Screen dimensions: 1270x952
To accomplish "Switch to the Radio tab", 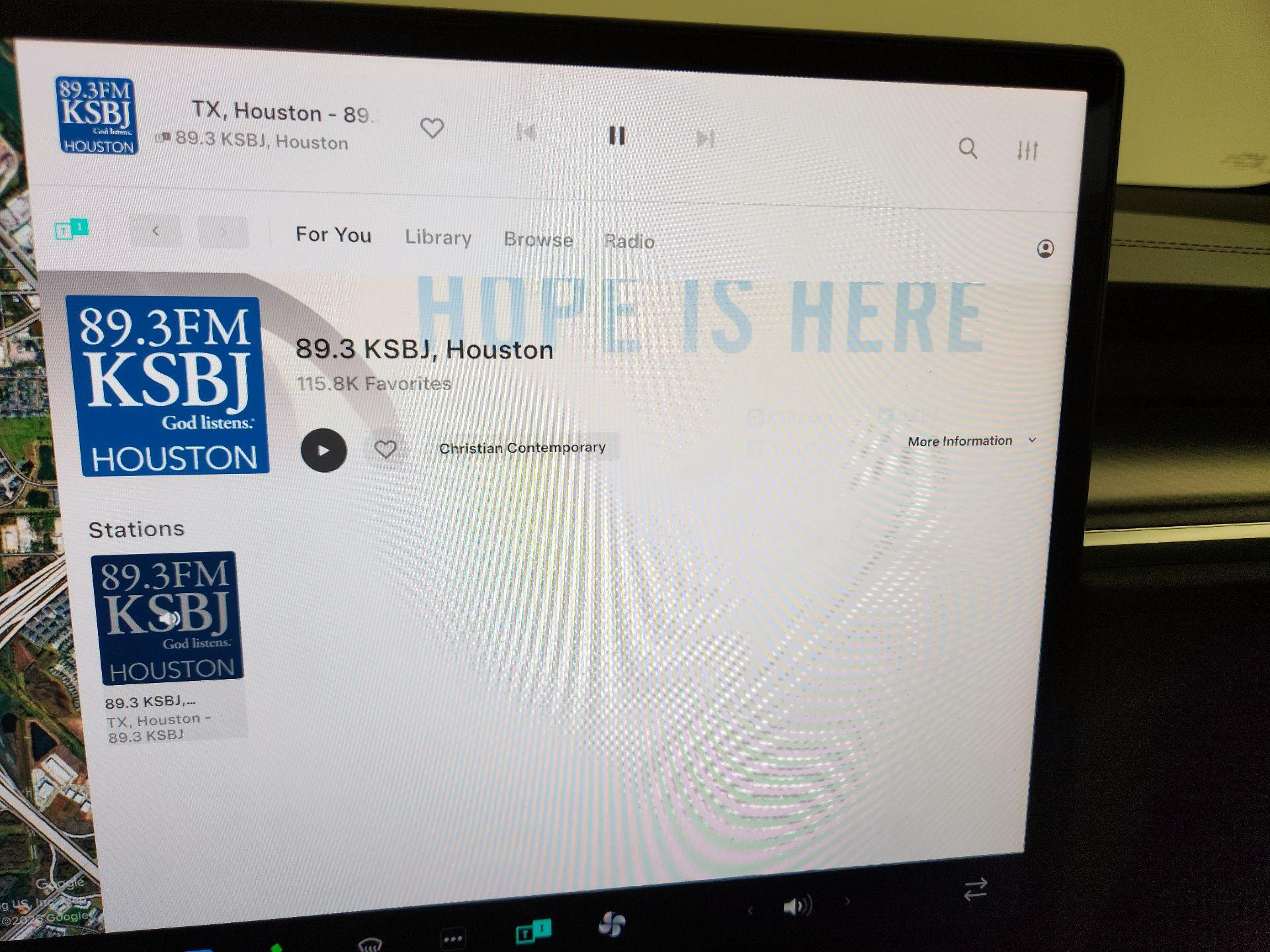I will 629,241.
